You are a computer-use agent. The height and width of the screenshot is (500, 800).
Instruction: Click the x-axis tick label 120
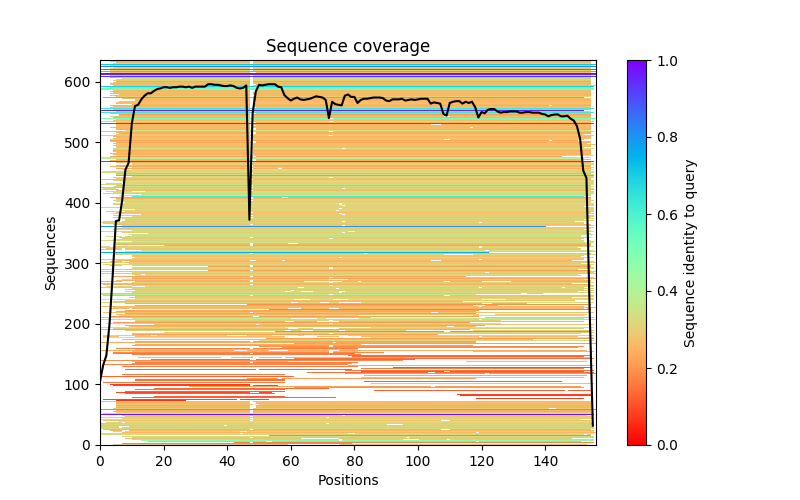[482, 460]
